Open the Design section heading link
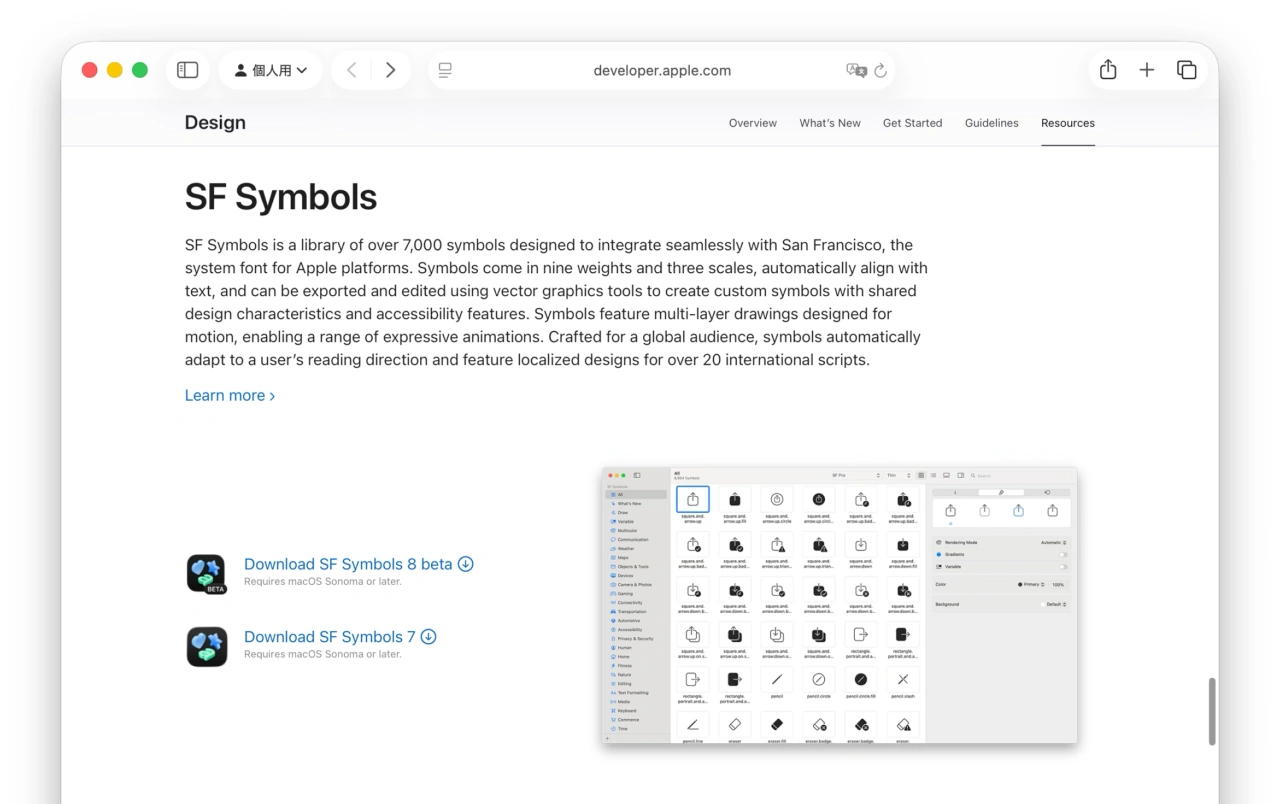The width and height of the screenshot is (1280, 804). (215, 122)
